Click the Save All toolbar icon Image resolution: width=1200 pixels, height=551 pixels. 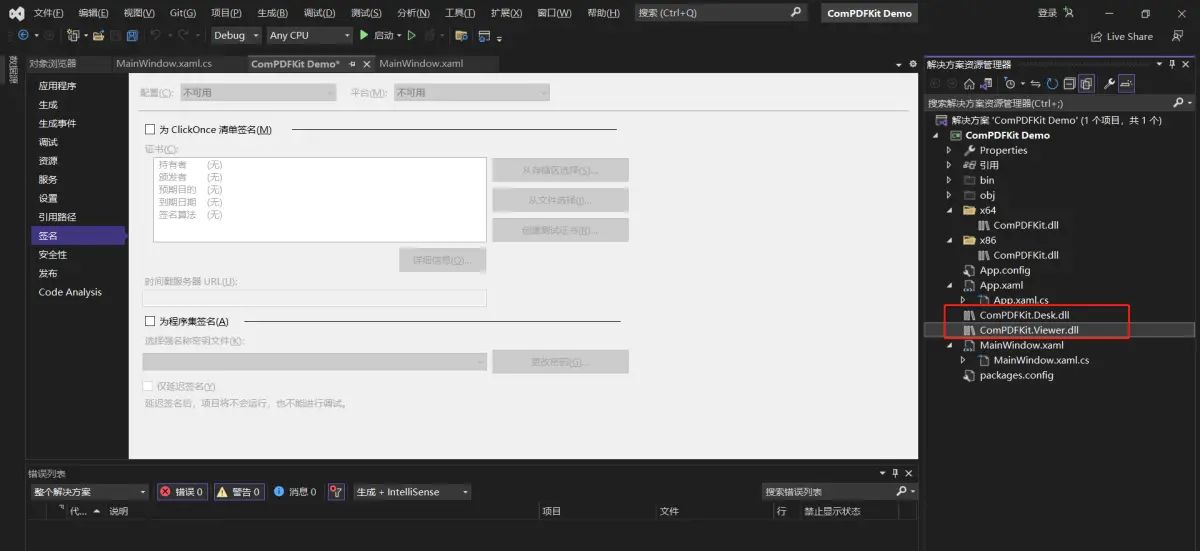pyautogui.click(x=132, y=35)
